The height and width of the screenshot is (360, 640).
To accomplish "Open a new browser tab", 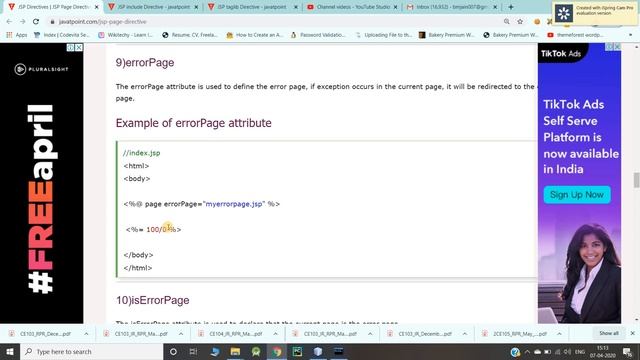I will (511, 7).
